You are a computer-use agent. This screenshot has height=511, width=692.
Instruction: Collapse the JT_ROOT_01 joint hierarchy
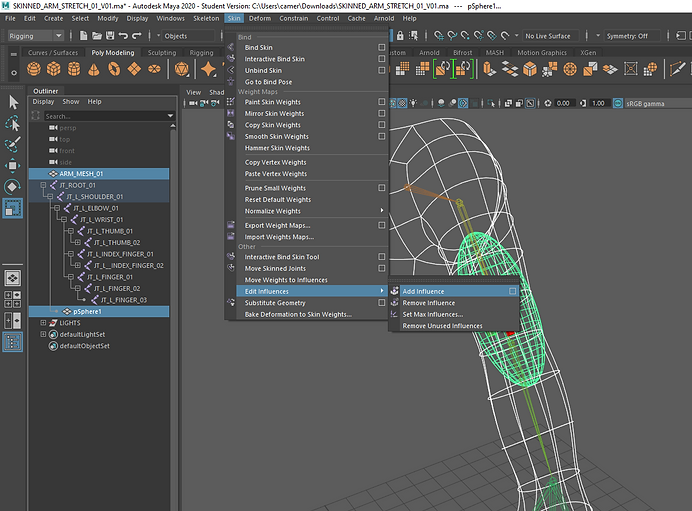43,185
